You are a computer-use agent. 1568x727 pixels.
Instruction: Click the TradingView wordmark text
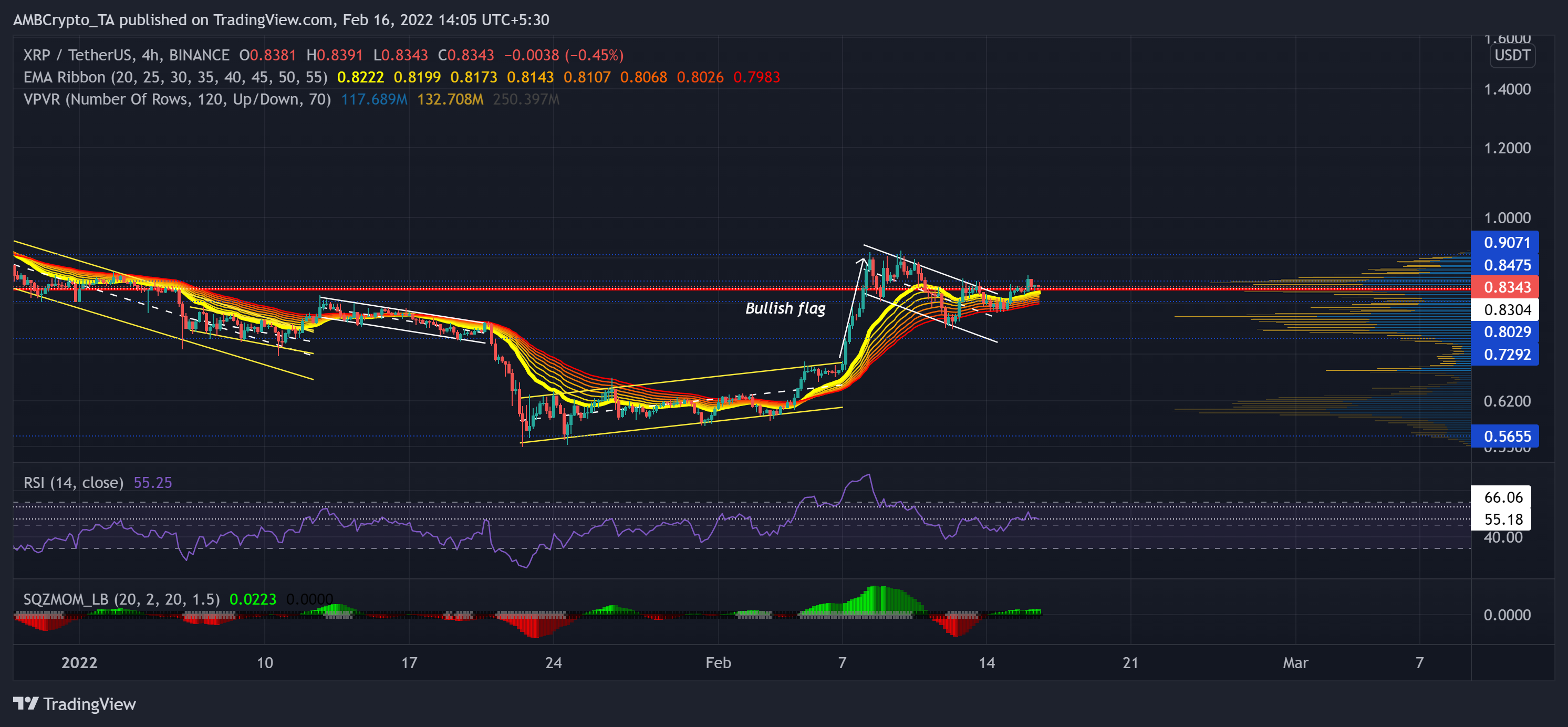pyautogui.click(x=89, y=704)
